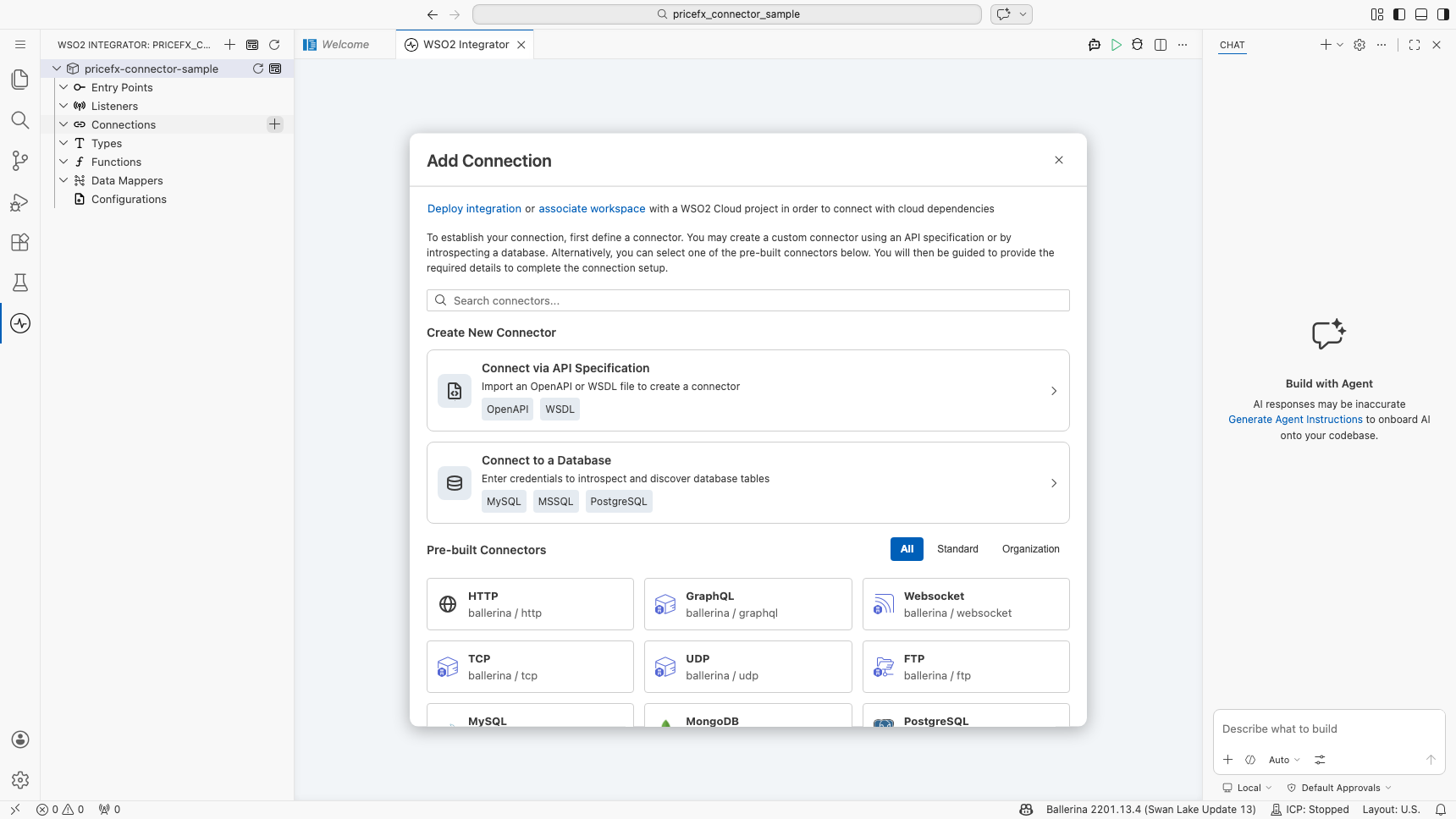This screenshot has width=1456, height=819.
Task: Focus the Search connectors field
Action: click(748, 300)
